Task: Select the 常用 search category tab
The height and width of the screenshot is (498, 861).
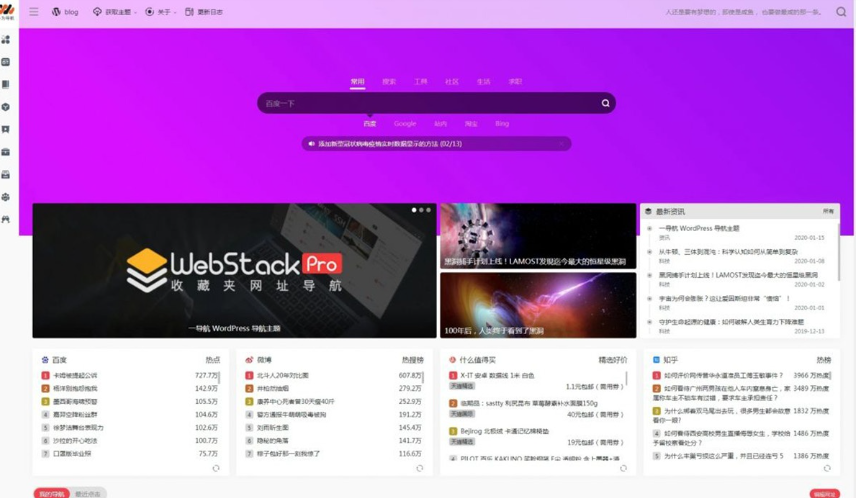Action: tap(357, 81)
